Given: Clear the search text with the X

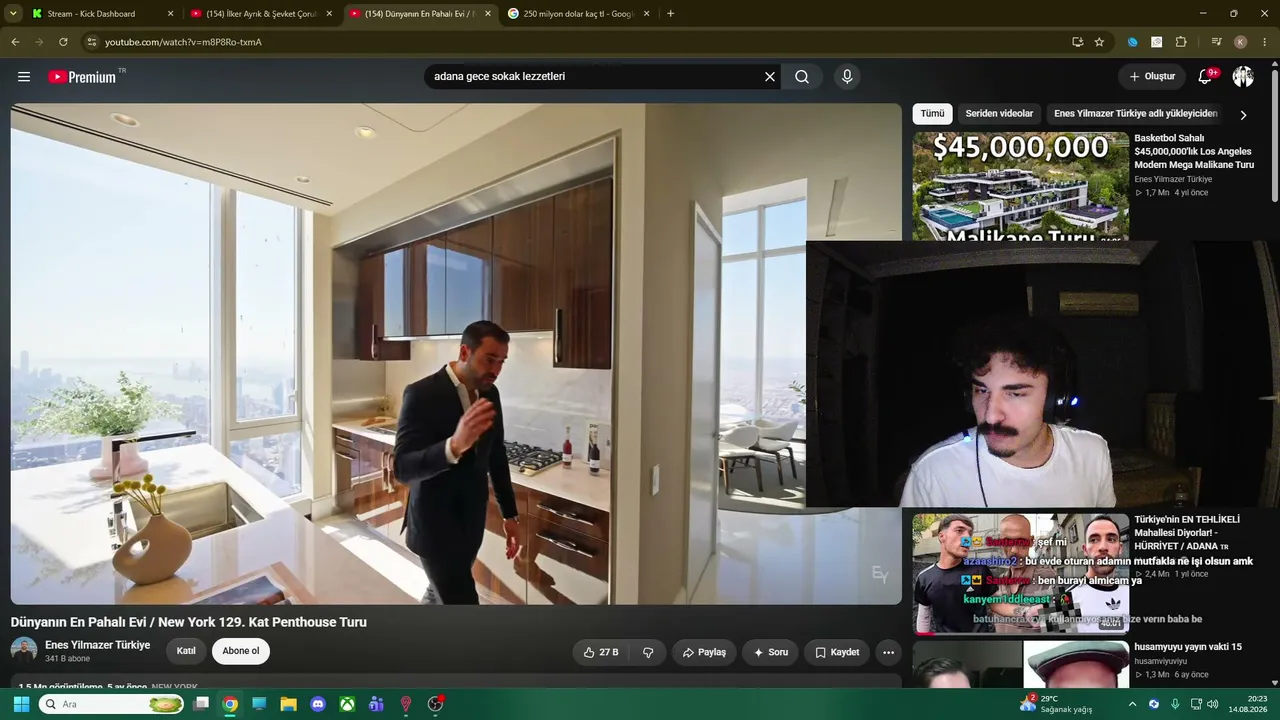Looking at the screenshot, I should 770,77.
